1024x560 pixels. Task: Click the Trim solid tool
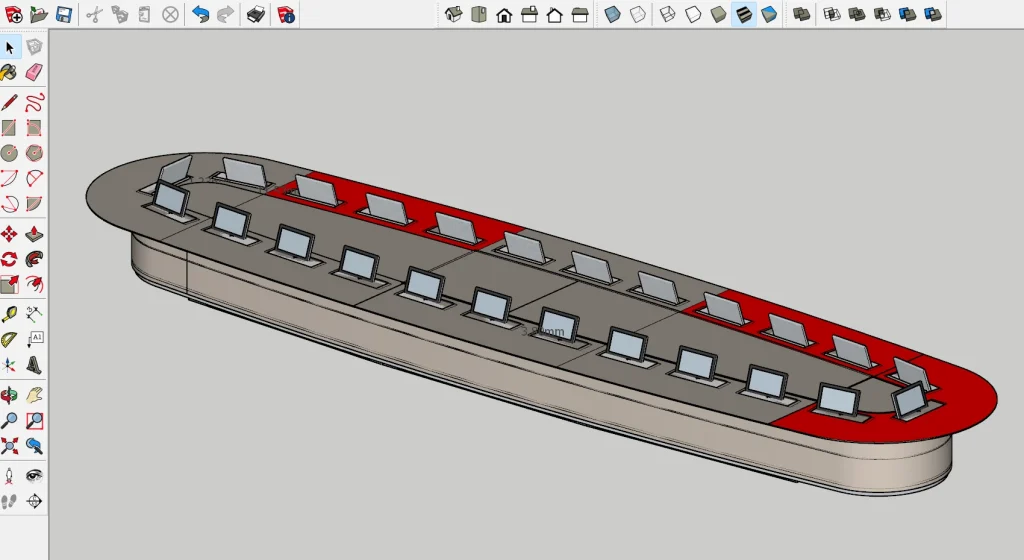click(908, 14)
